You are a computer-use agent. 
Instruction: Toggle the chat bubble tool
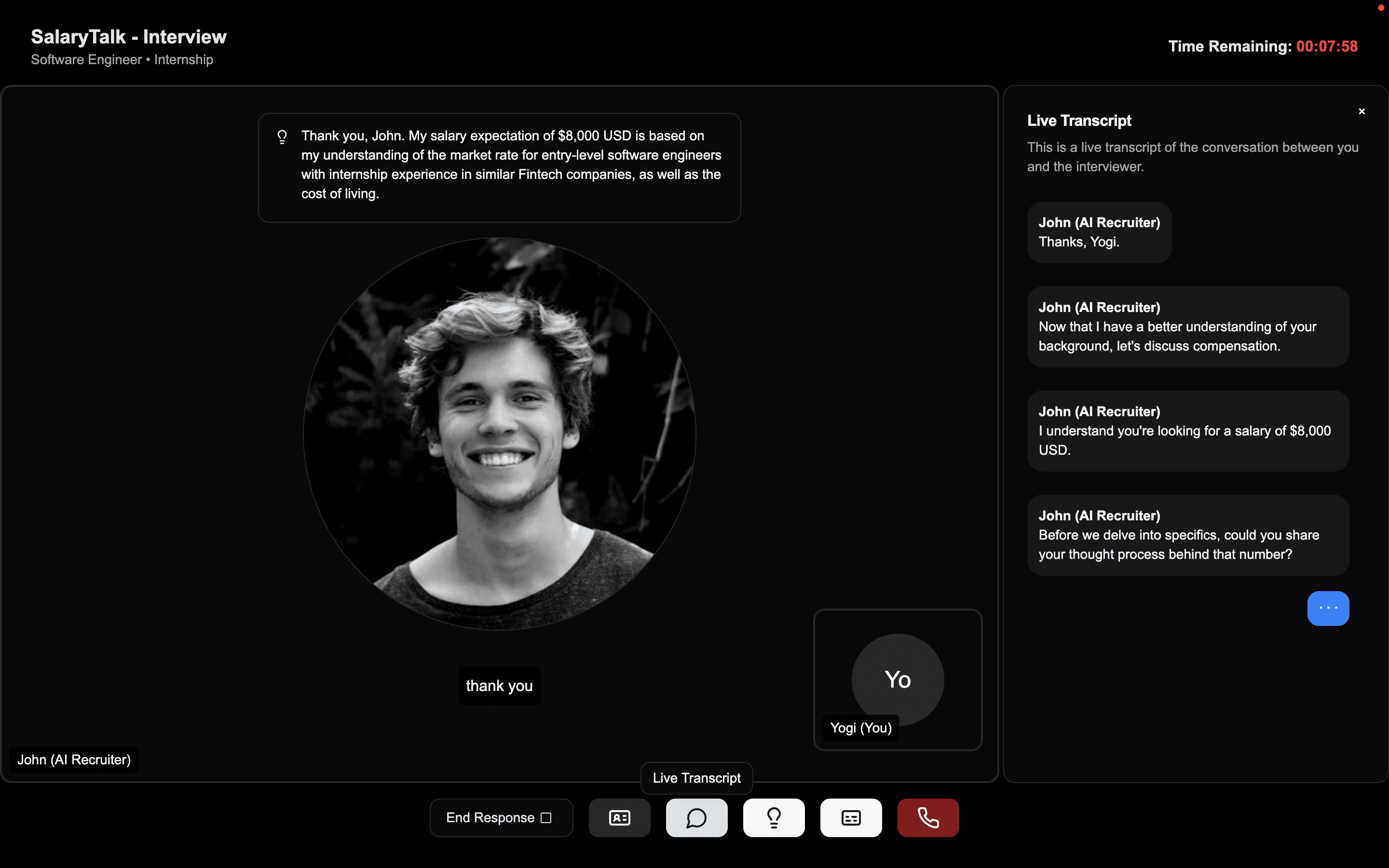696,817
